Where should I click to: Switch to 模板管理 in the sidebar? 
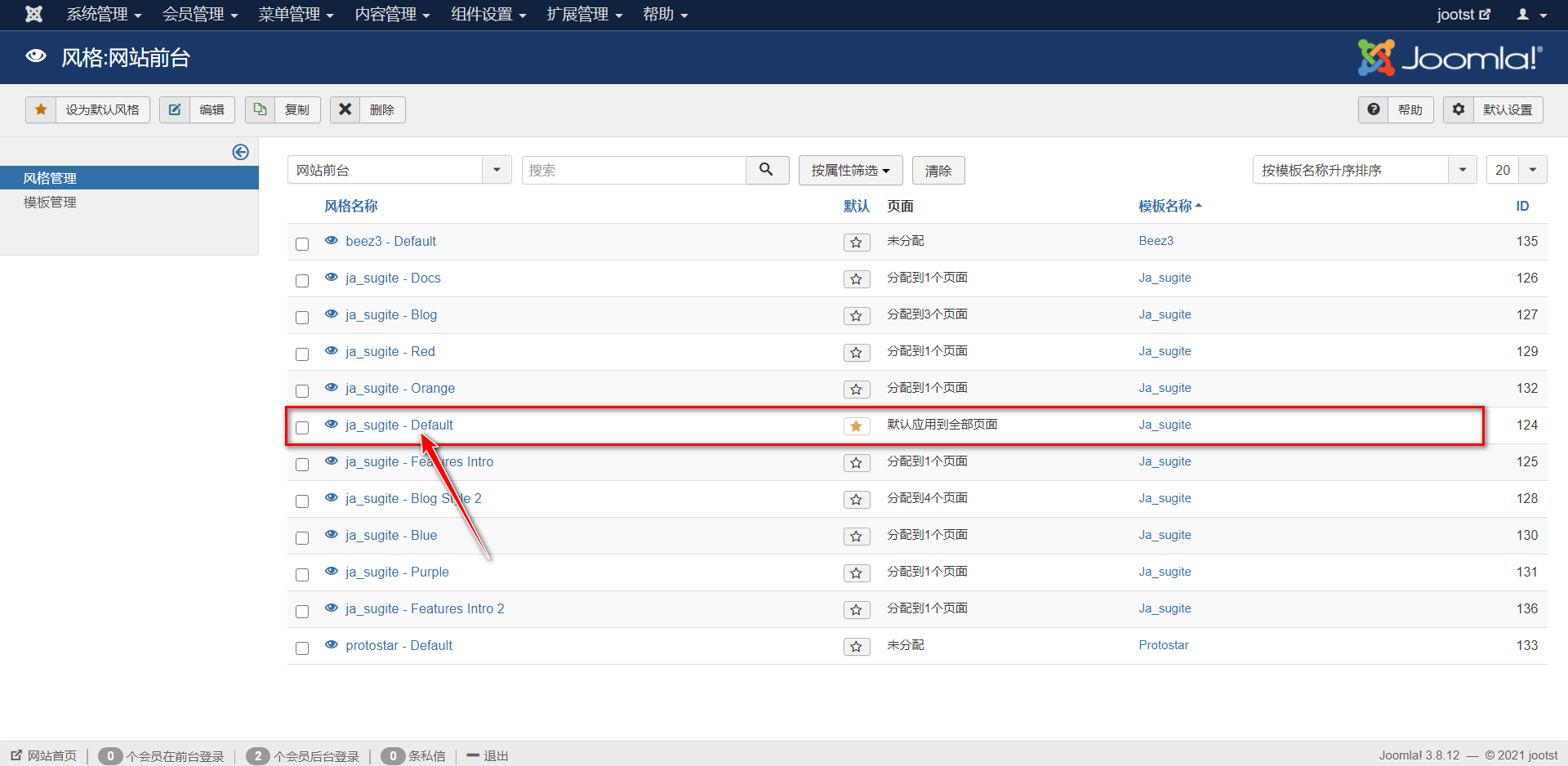pyautogui.click(x=49, y=202)
